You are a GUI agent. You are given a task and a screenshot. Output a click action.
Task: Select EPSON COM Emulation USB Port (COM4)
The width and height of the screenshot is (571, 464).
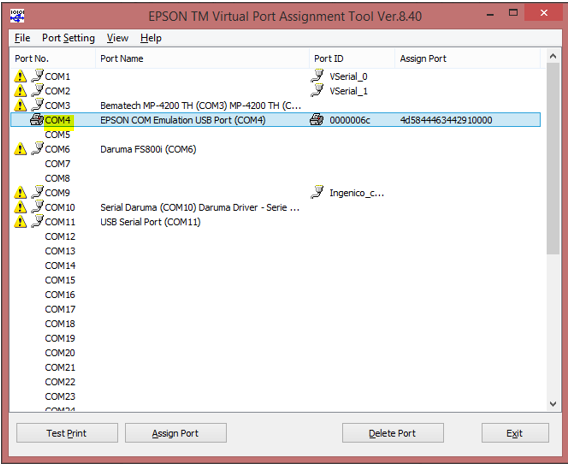click(x=182, y=120)
